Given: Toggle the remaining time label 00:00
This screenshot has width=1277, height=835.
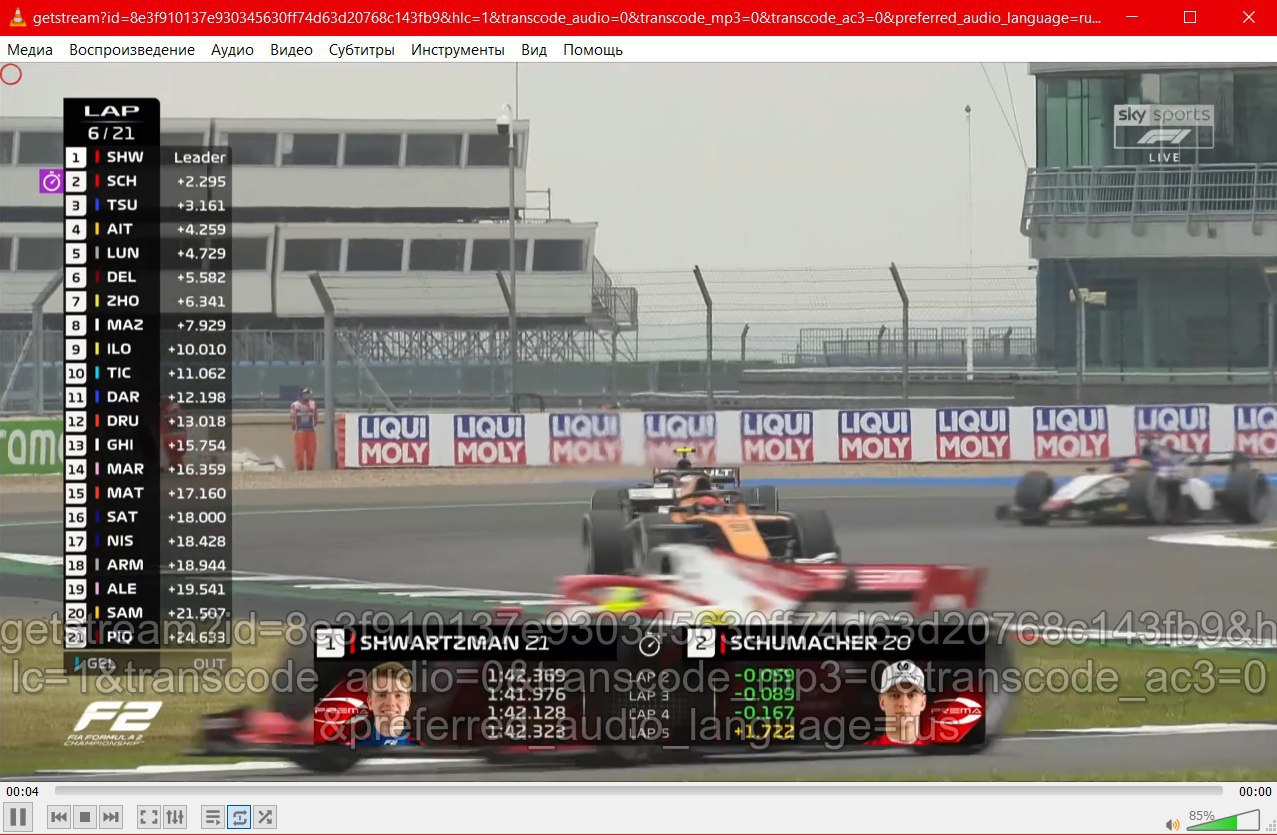Looking at the screenshot, I should coord(1255,791).
